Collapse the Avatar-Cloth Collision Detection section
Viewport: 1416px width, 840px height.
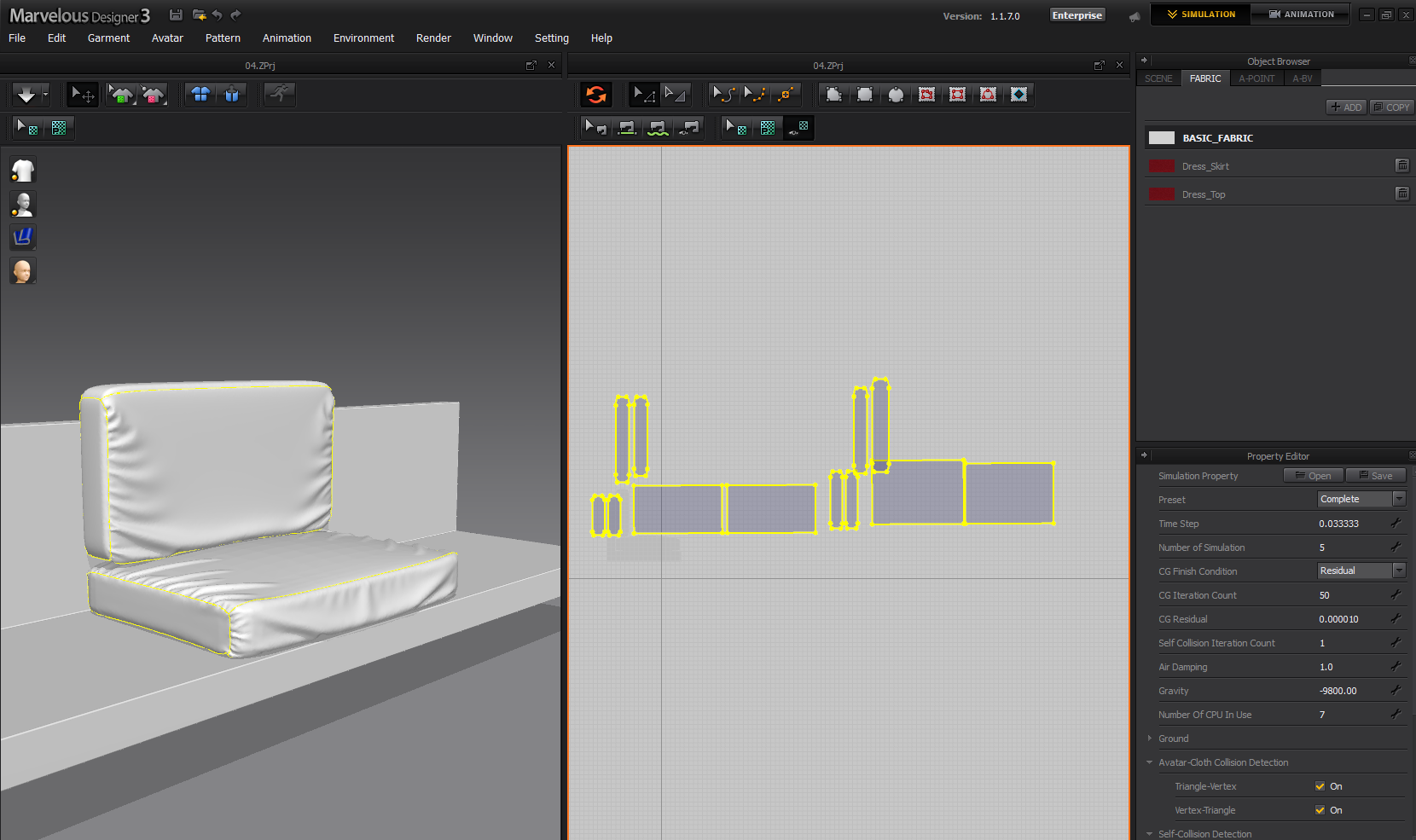[1150, 762]
